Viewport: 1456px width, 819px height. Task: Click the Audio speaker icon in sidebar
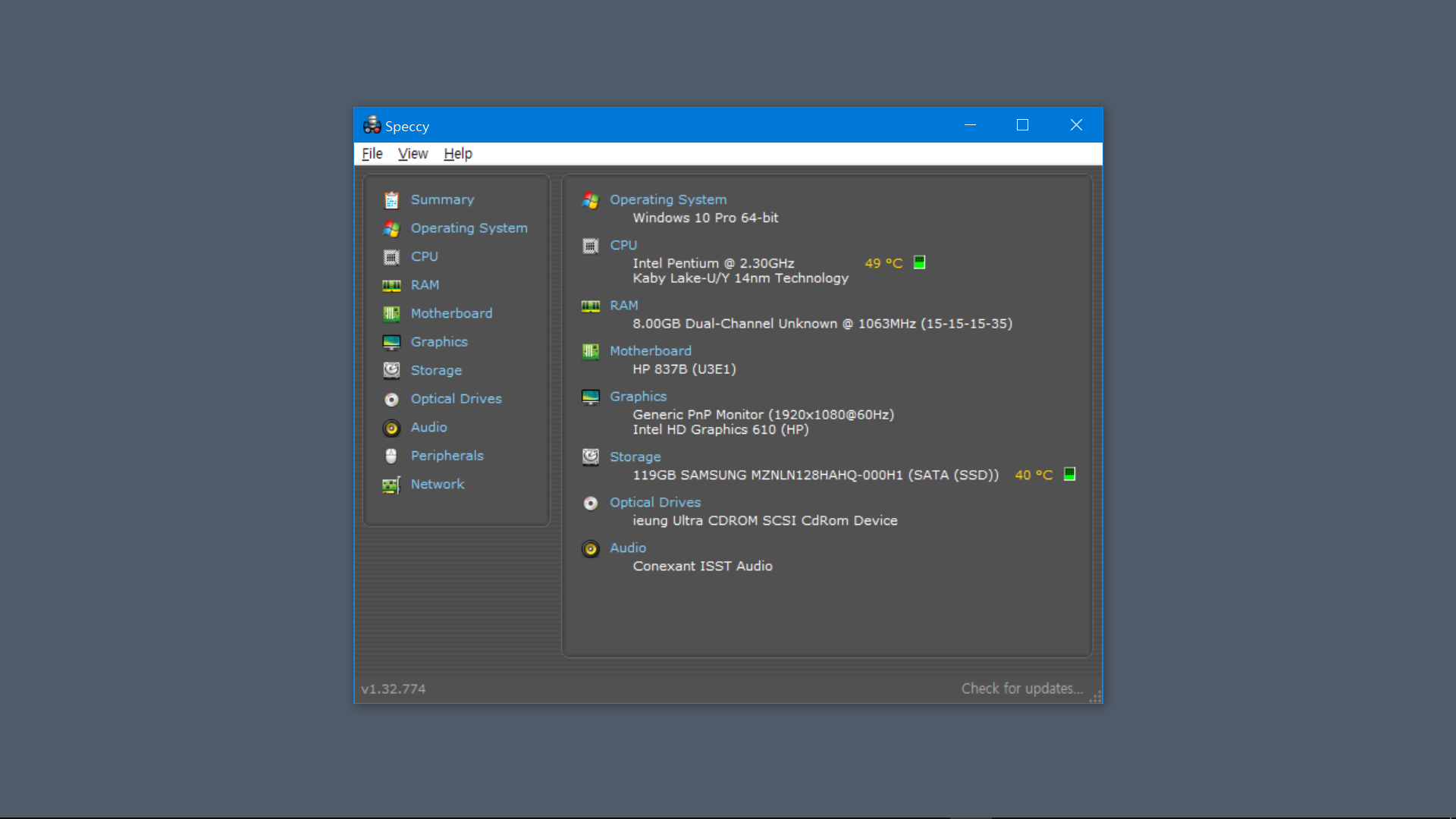click(392, 427)
